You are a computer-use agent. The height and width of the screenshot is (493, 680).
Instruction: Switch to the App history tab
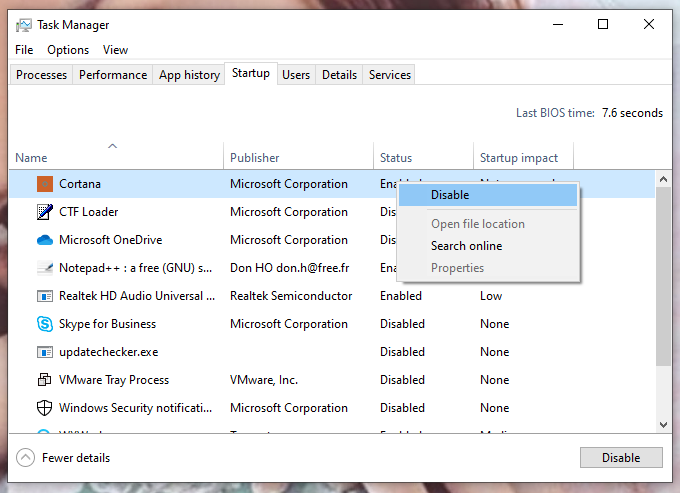pos(189,75)
